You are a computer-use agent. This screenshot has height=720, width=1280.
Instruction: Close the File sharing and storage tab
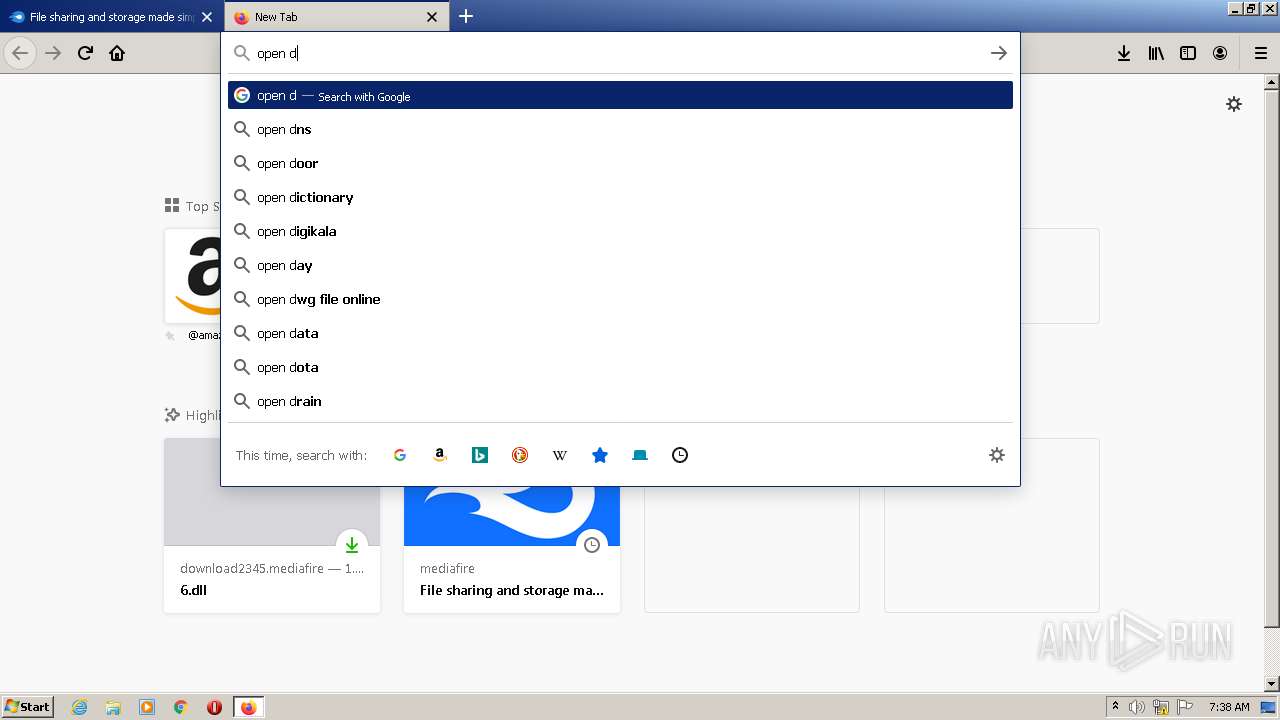207,17
